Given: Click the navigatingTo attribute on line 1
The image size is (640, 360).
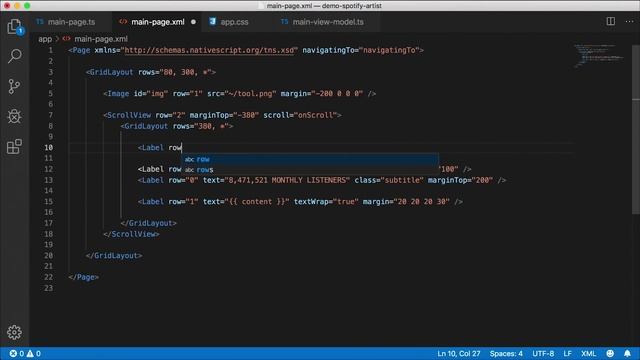Looking at the screenshot, I should tap(360, 50).
